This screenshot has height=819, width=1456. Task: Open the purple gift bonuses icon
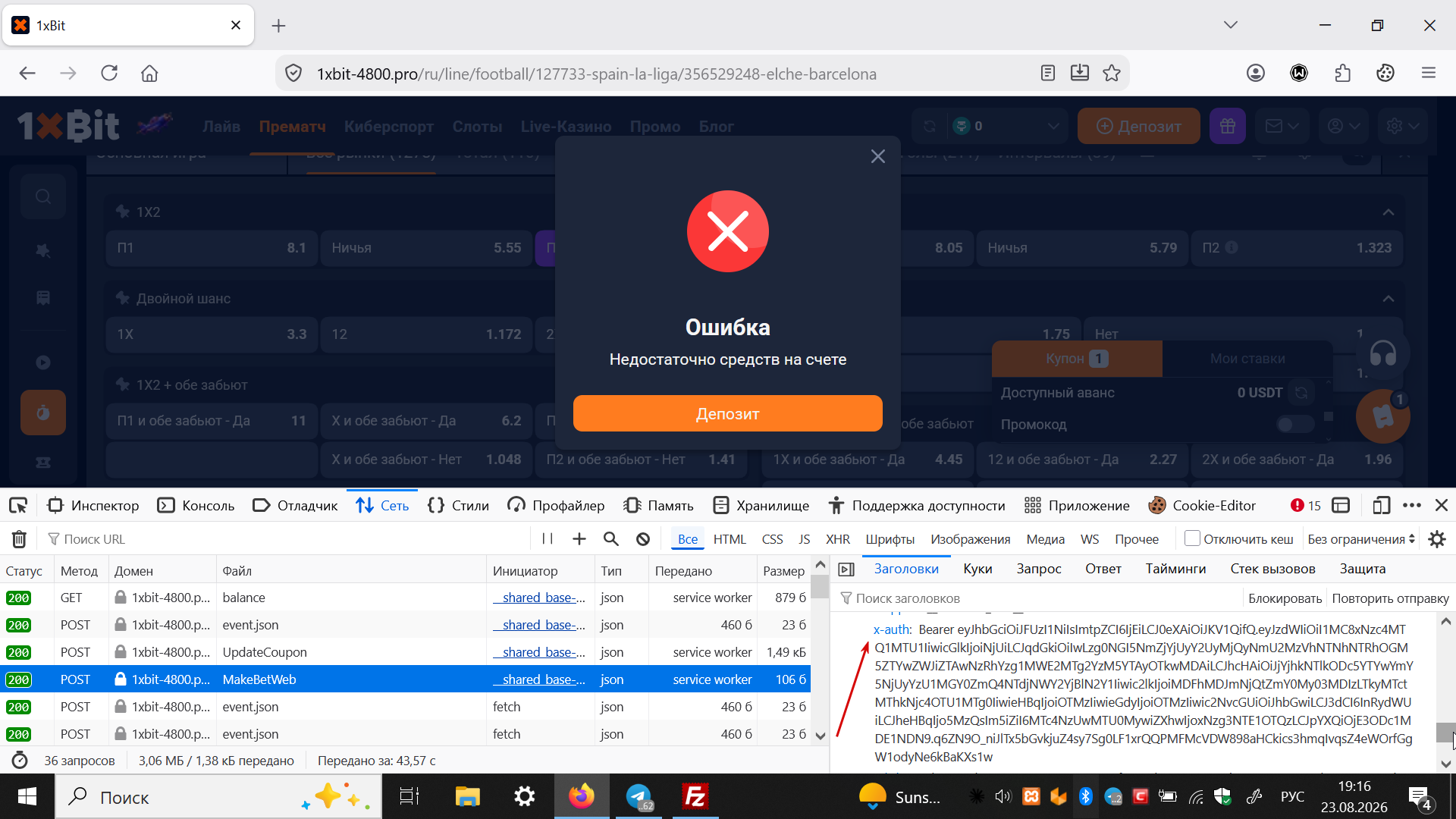(x=1228, y=126)
